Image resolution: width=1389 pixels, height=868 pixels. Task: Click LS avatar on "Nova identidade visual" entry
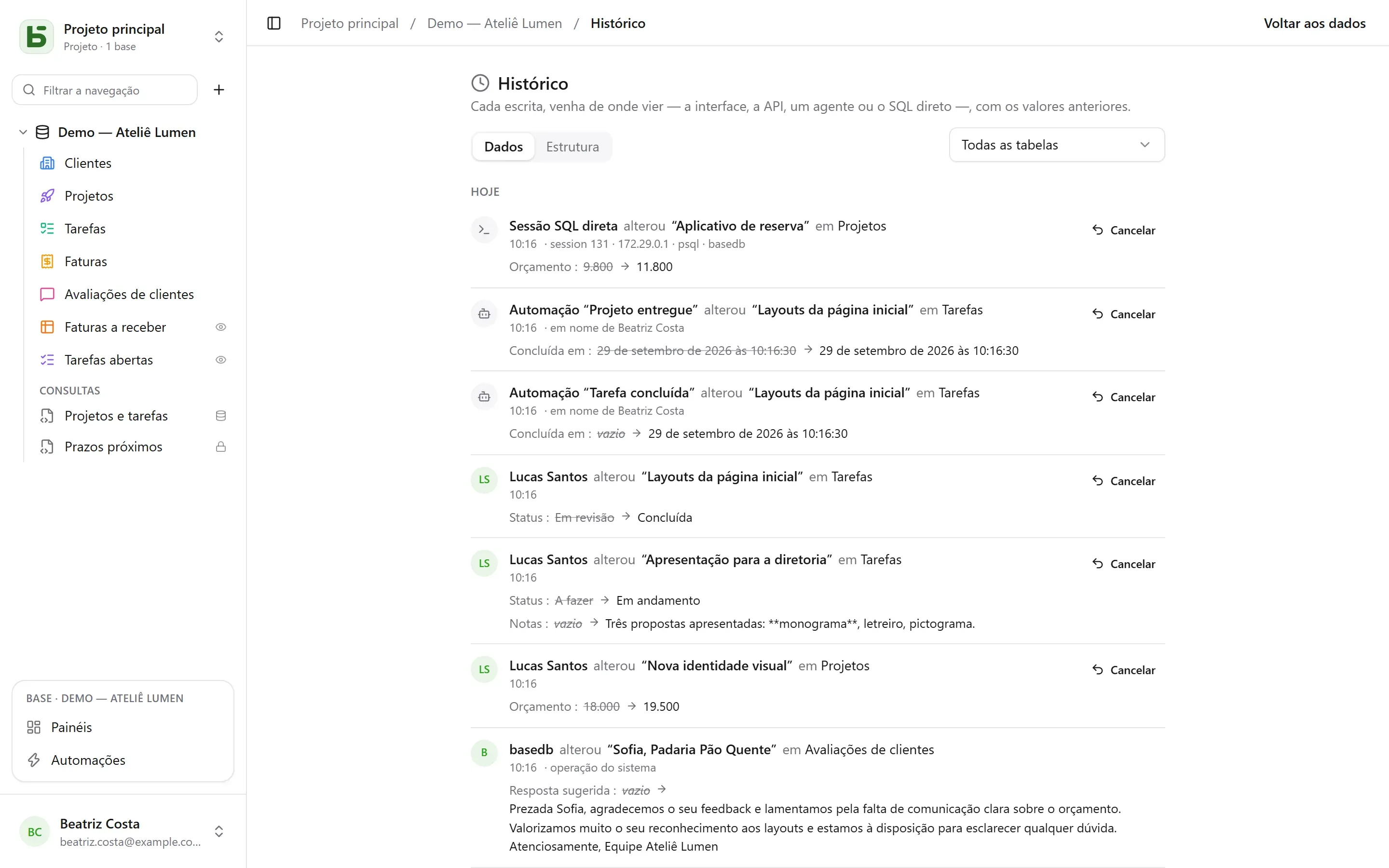coord(484,669)
